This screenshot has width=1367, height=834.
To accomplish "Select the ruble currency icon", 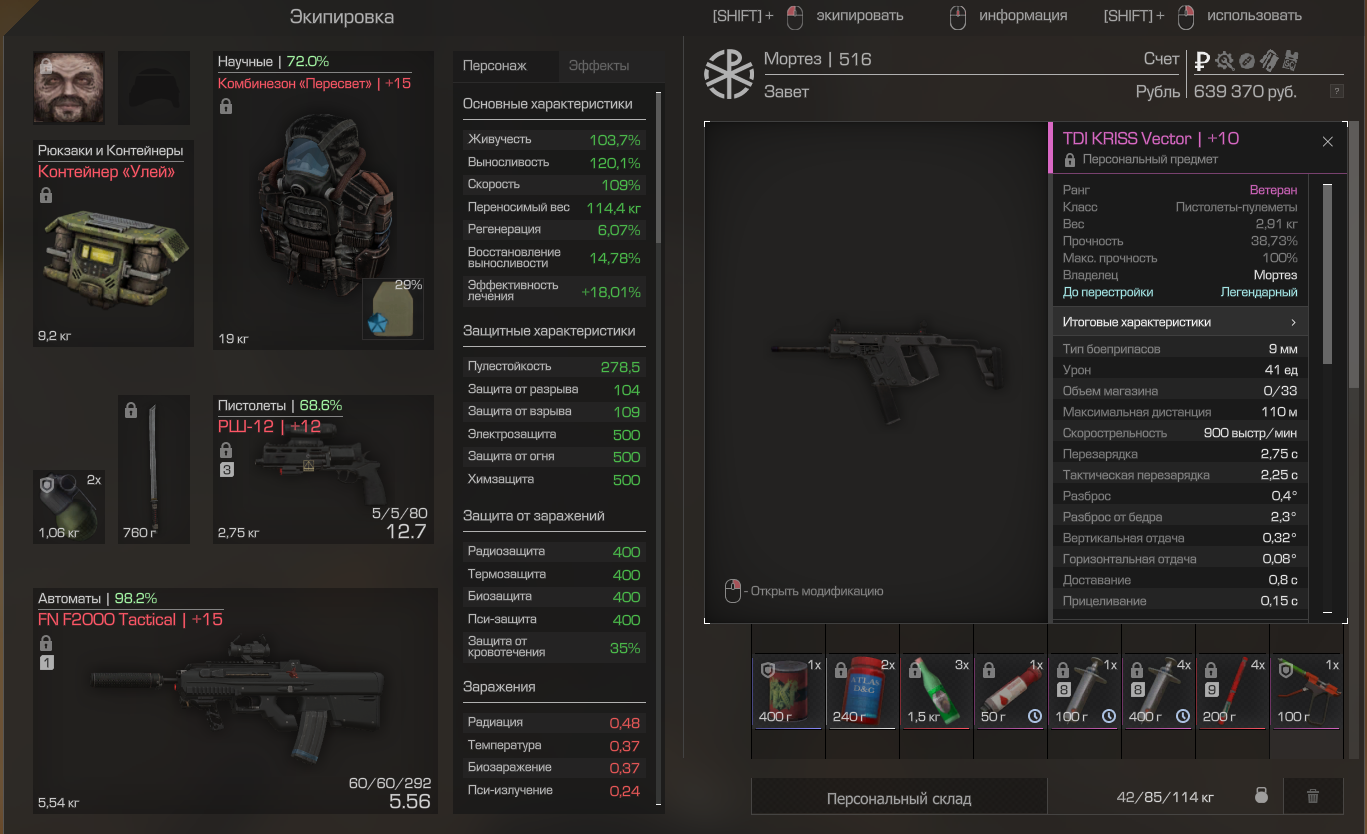I will 1202,60.
